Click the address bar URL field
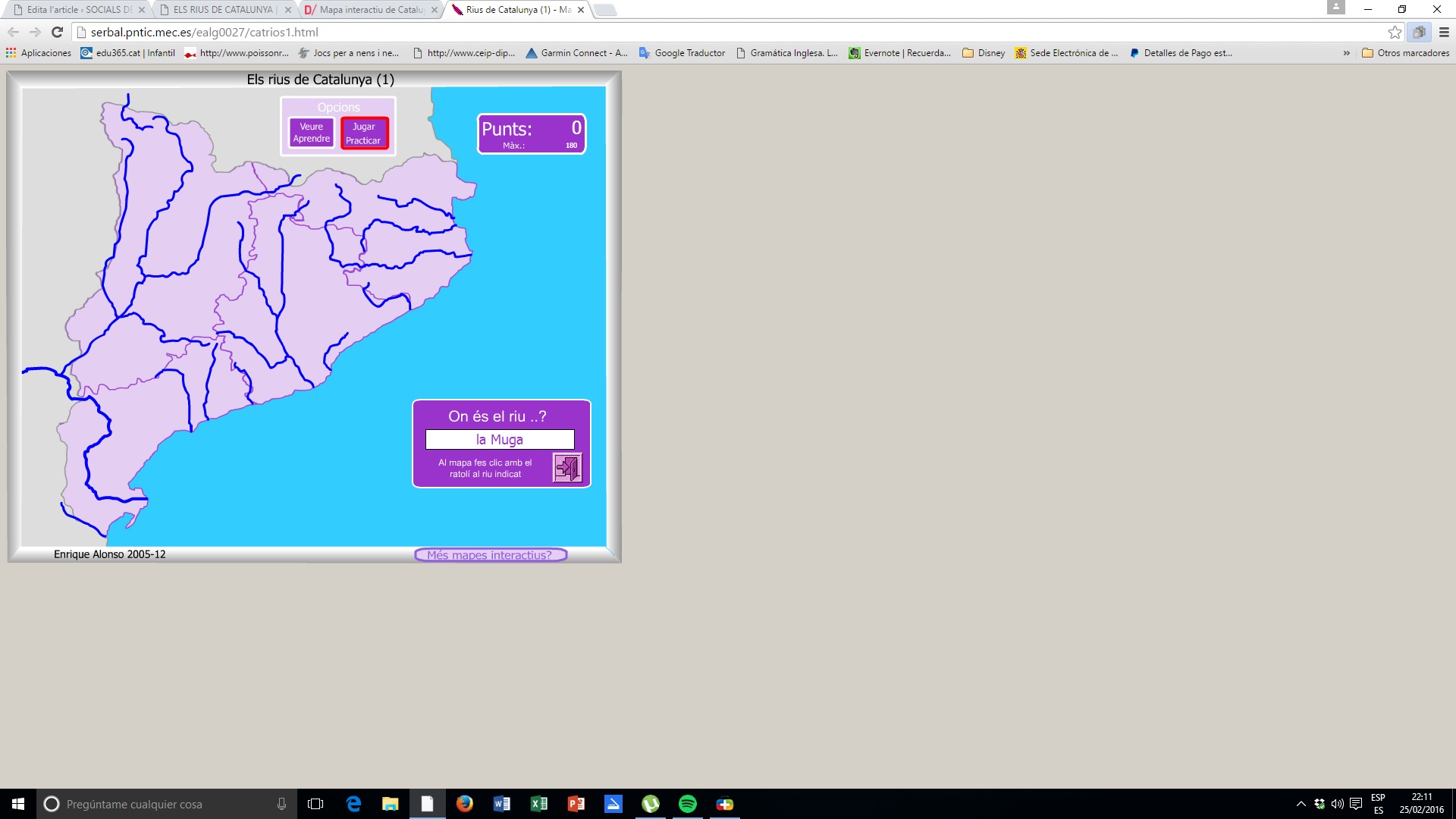1456x819 pixels. pyautogui.click(x=682, y=32)
